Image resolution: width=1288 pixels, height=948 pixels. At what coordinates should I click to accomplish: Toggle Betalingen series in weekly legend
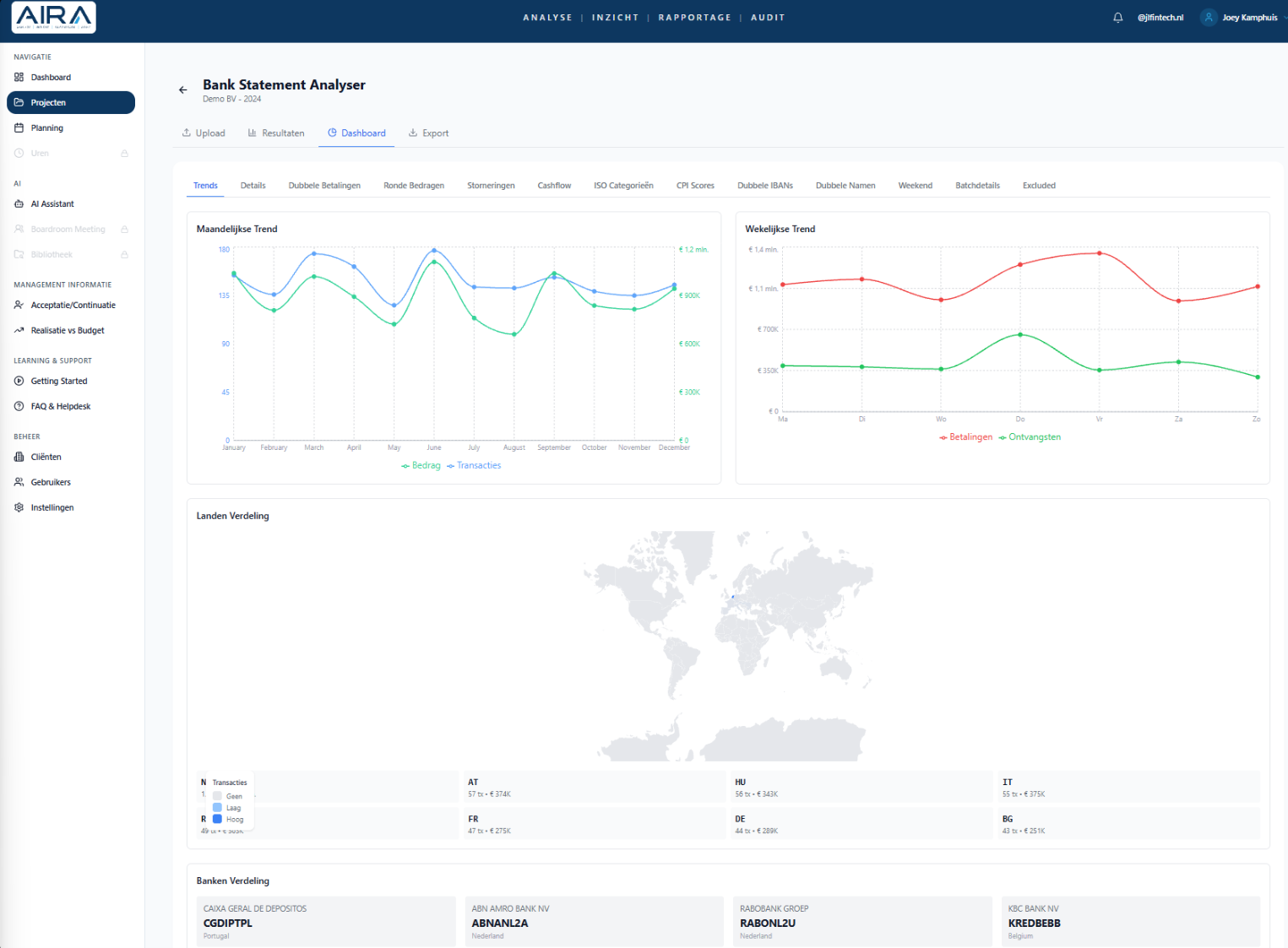coord(965,437)
